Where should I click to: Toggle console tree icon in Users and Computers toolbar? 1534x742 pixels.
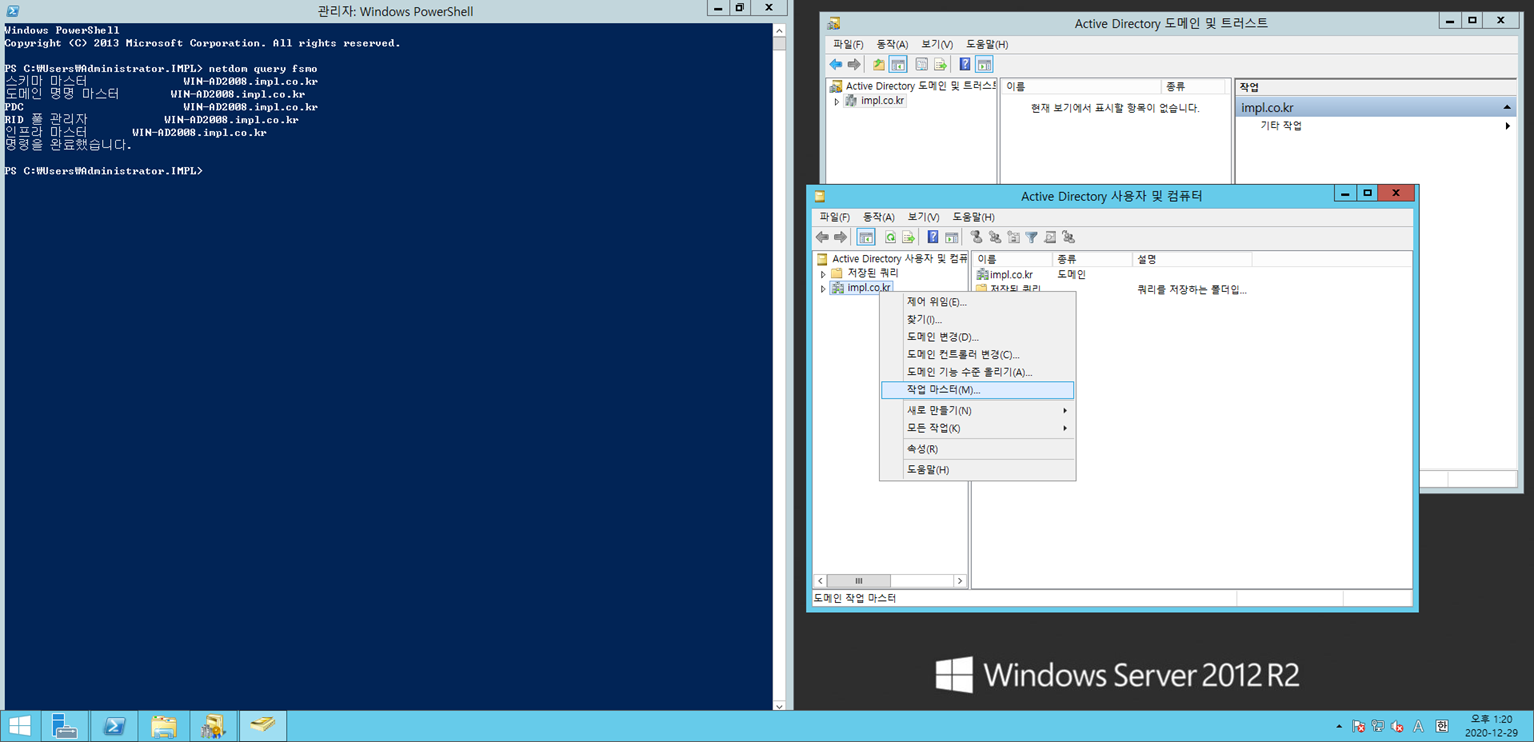tap(866, 237)
